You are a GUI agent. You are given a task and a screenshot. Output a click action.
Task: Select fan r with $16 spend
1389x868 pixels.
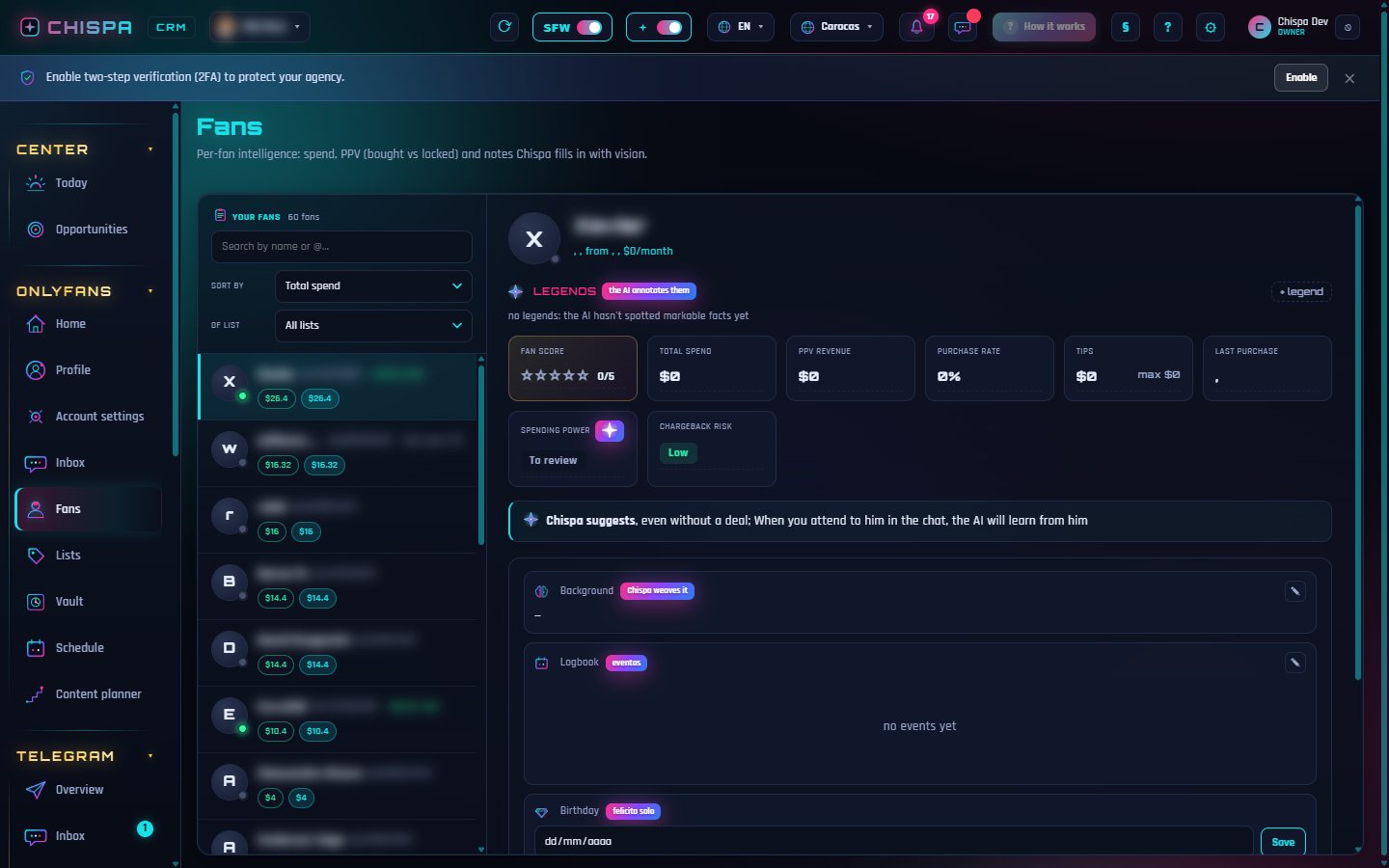(x=338, y=520)
